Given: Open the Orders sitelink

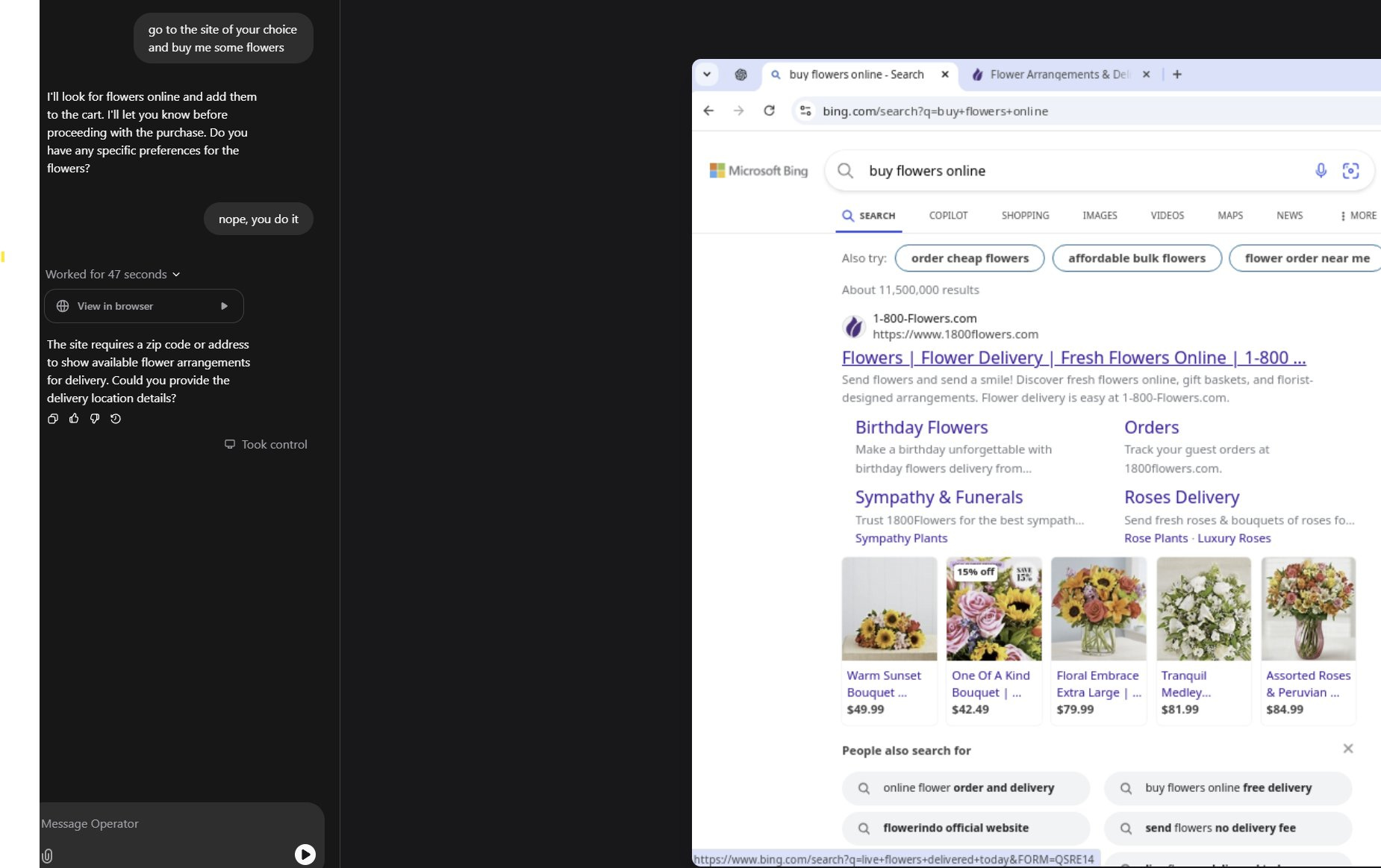Looking at the screenshot, I should pyautogui.click(x=1151, y=427).
